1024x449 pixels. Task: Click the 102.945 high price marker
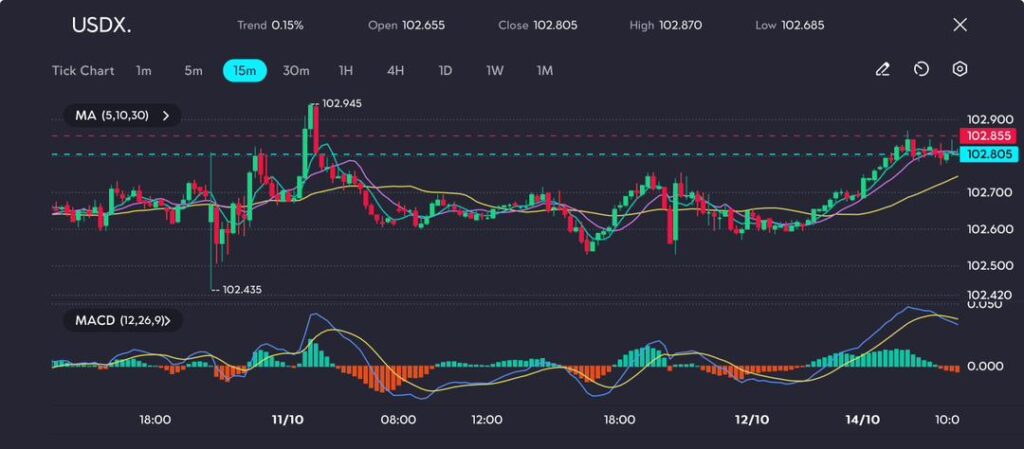[342, 103]
